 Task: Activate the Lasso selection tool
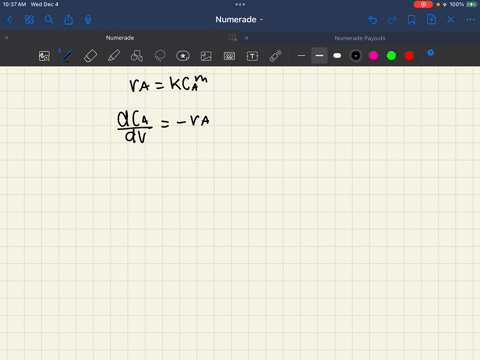click(x=160, y=56)
